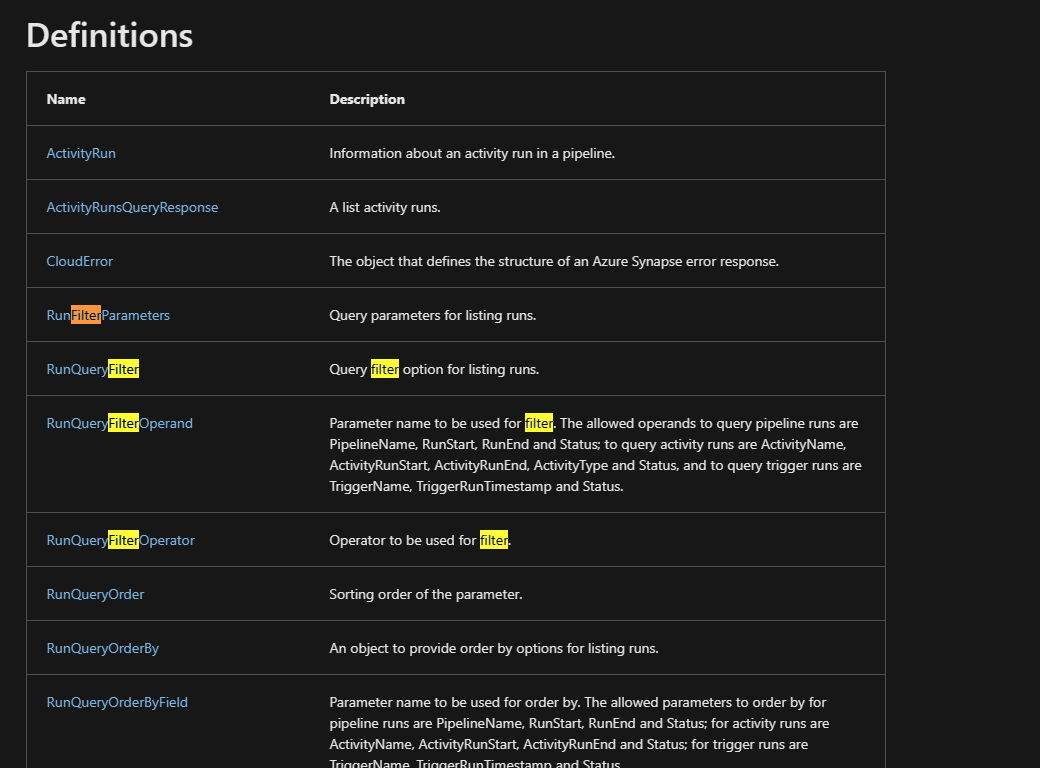This screenshot has height=768, width=1040.
Task: Open the CloudError definition link
Action: tap(79, 260)
